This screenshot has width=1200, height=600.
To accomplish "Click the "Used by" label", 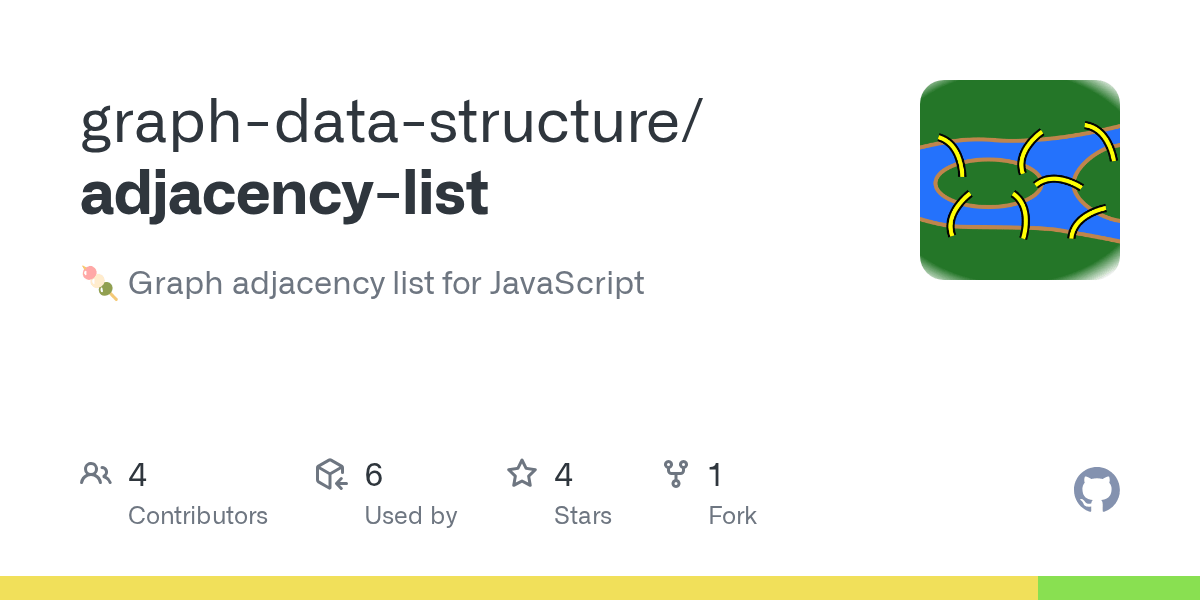I will 411,516.
